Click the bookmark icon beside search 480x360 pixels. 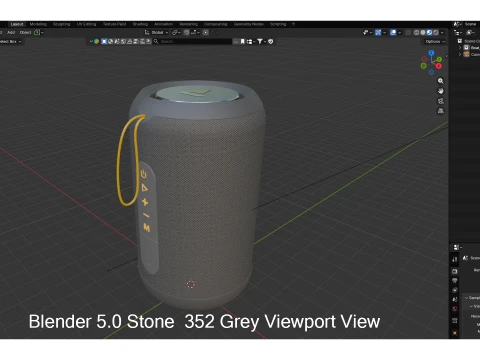[x=243, y=41]
